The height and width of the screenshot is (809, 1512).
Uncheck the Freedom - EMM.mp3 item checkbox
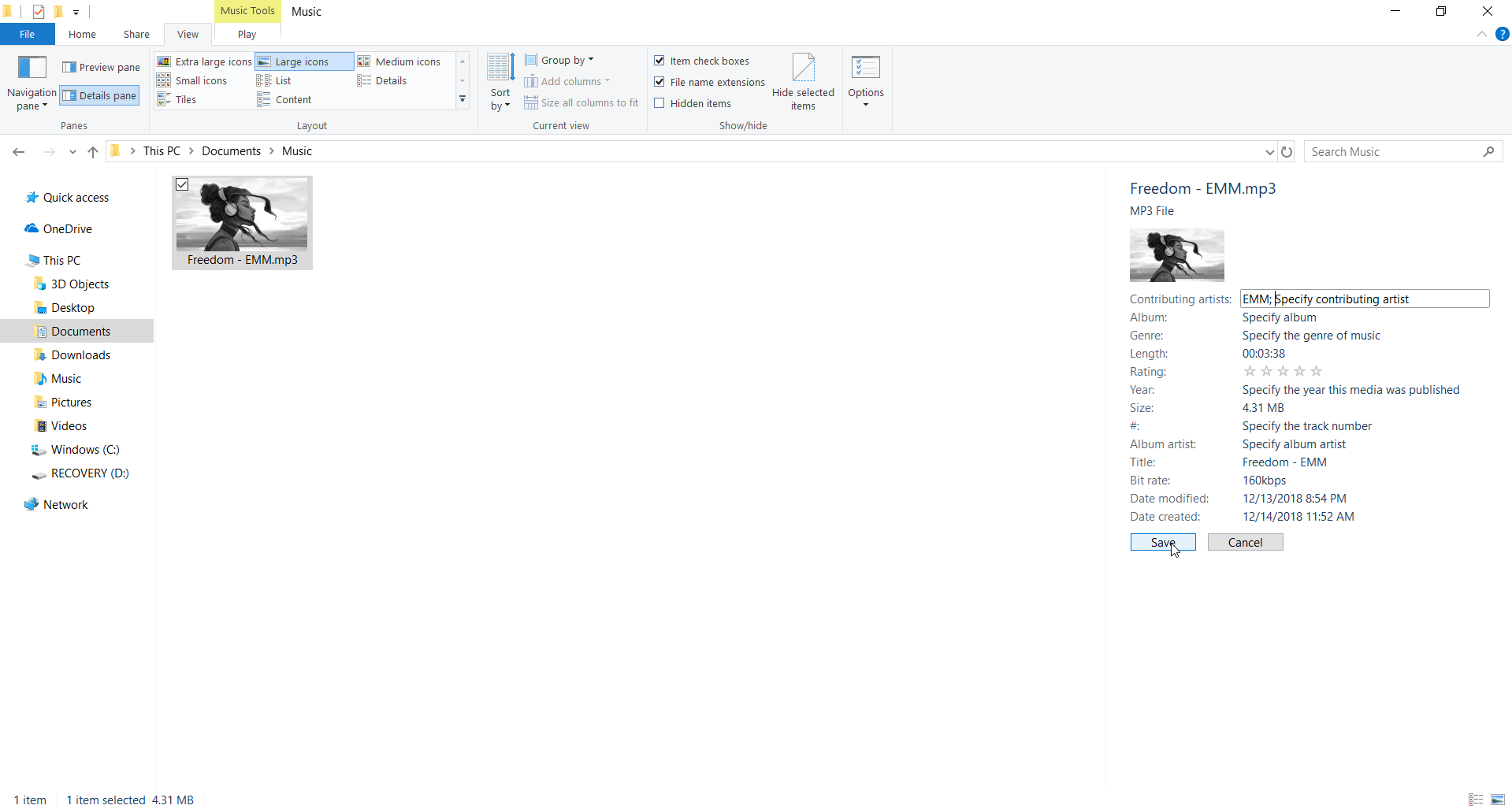[182, 184]
